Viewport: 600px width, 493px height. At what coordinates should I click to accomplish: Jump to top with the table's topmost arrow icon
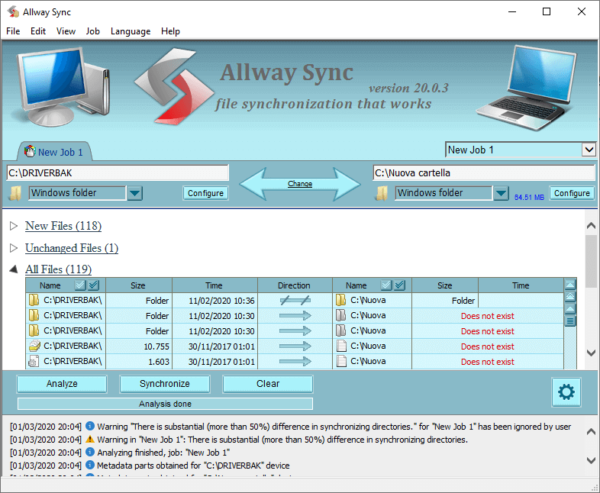(570, 284)
